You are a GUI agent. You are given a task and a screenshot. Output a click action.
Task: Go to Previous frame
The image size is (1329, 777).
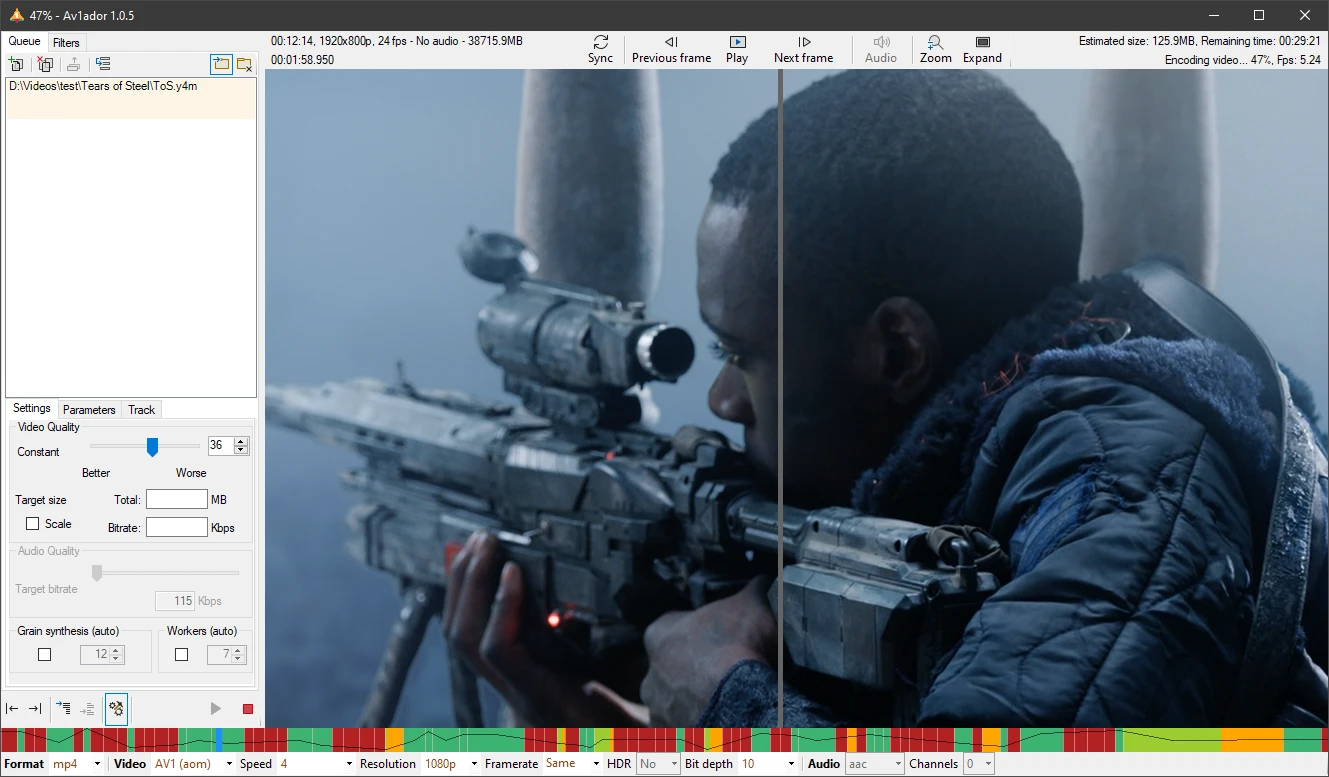[671, 50]
